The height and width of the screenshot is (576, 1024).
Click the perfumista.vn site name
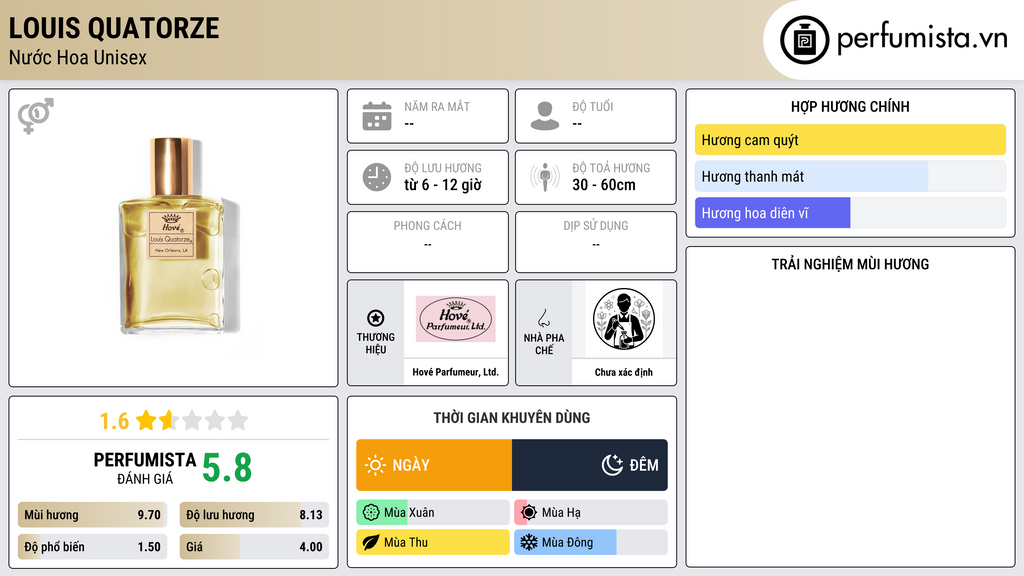pos(923,39)
